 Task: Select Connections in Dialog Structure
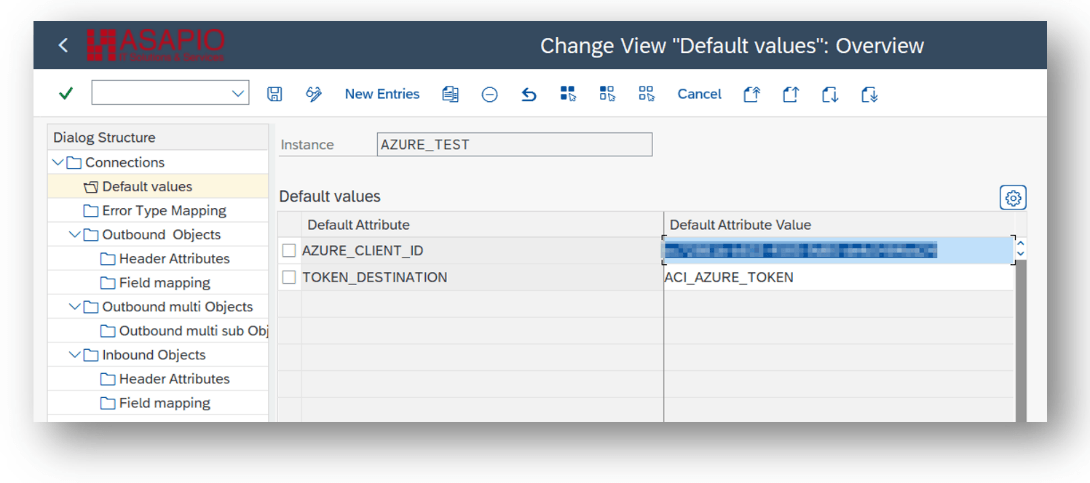pyautogui.click(x=124, y=163)
